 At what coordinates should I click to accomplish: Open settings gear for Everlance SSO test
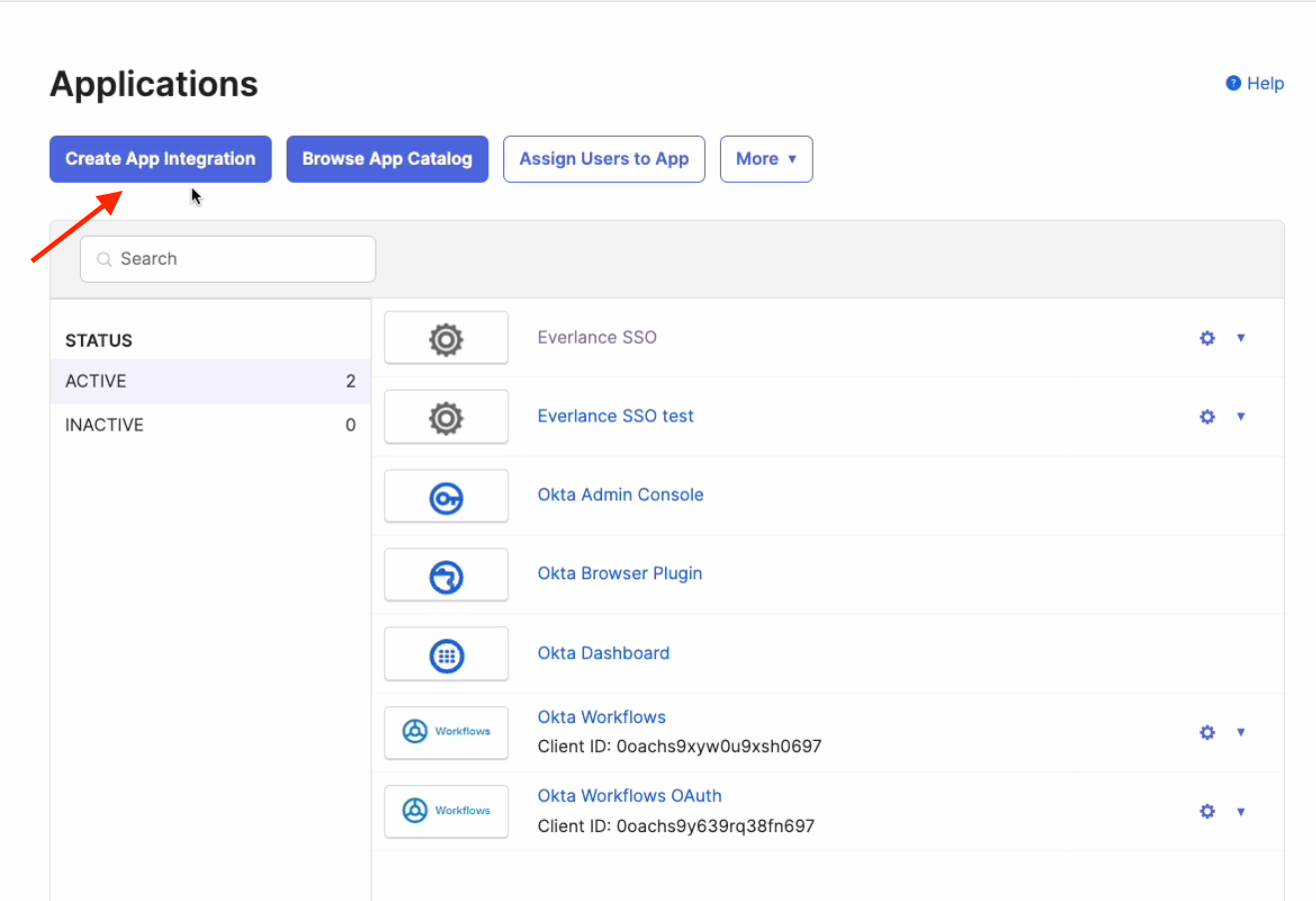[x=1207, y=417]
